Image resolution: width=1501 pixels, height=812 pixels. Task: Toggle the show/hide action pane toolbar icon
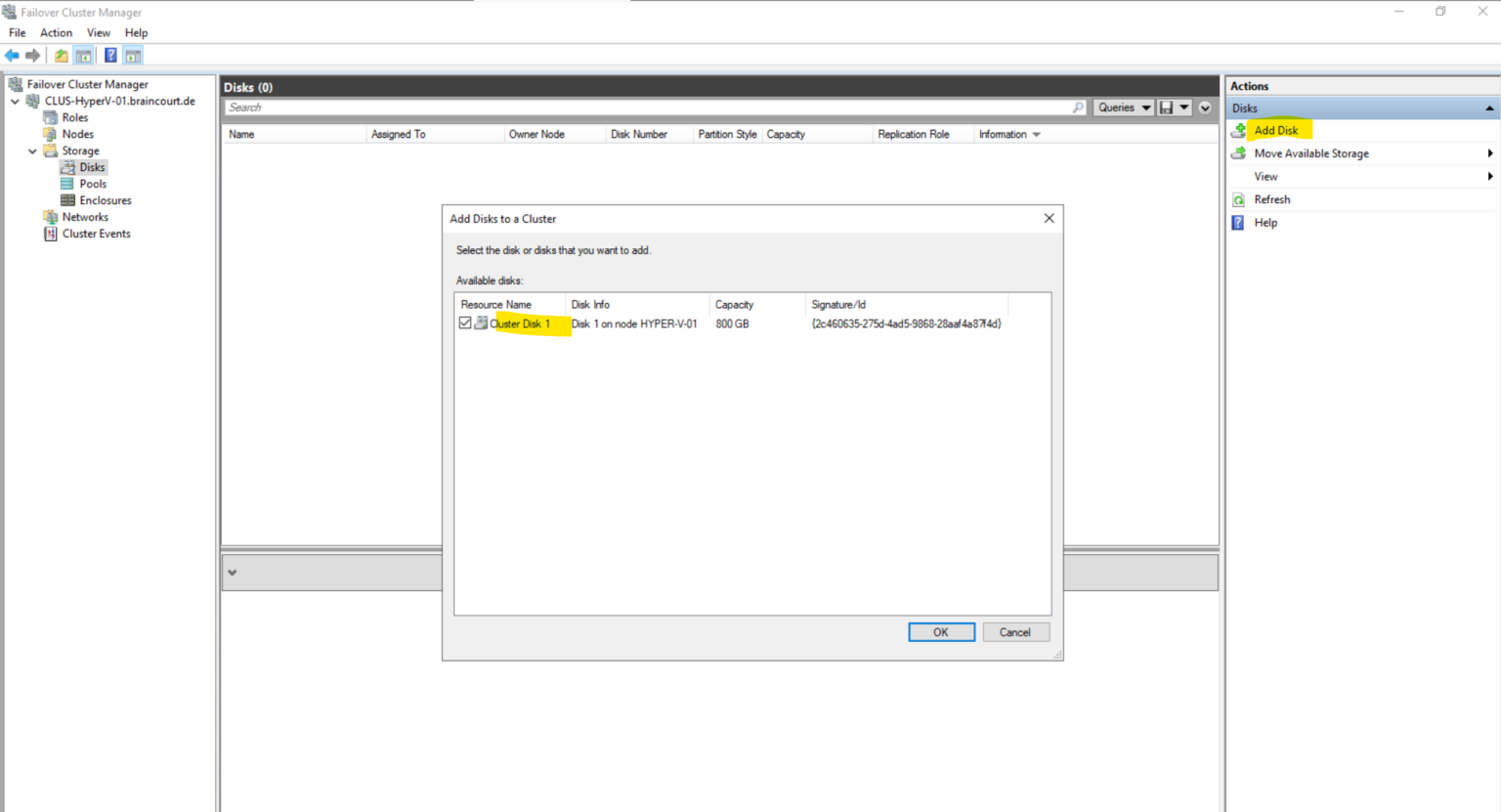point(132,55)
